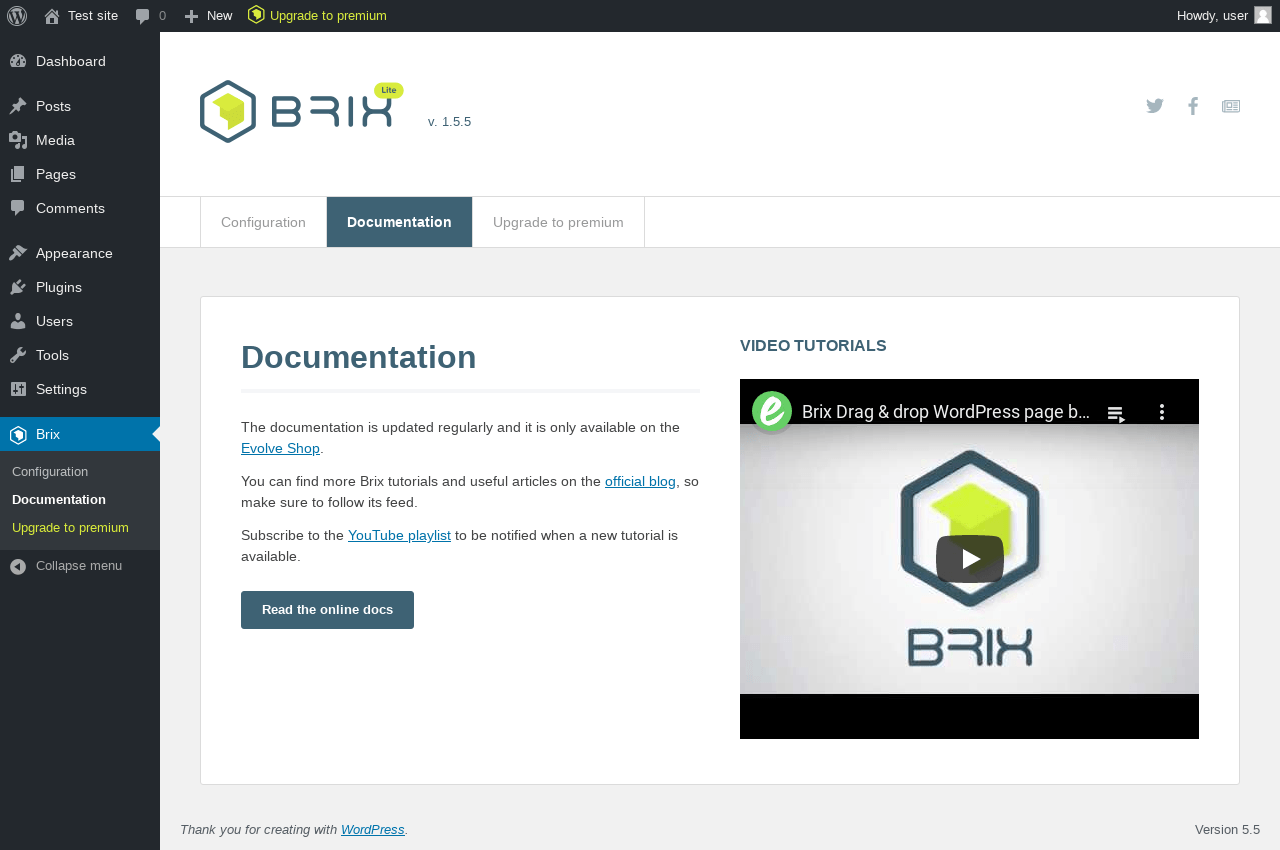Click the VIDEO TUTORIALS heading

point(813,346)
